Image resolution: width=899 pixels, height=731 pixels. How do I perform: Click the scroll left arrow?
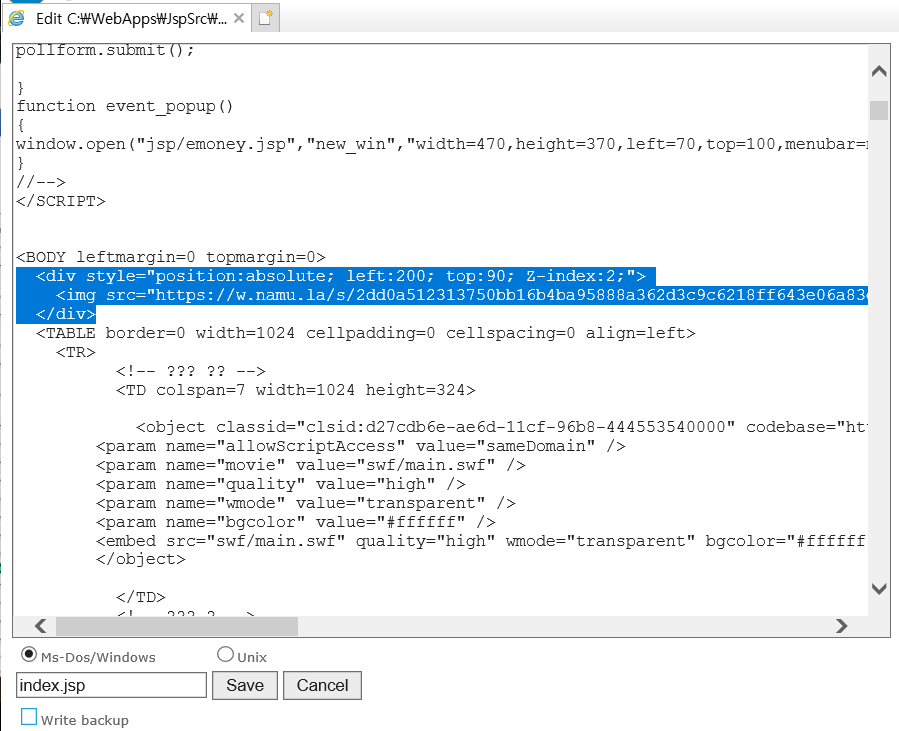point(40,626)
